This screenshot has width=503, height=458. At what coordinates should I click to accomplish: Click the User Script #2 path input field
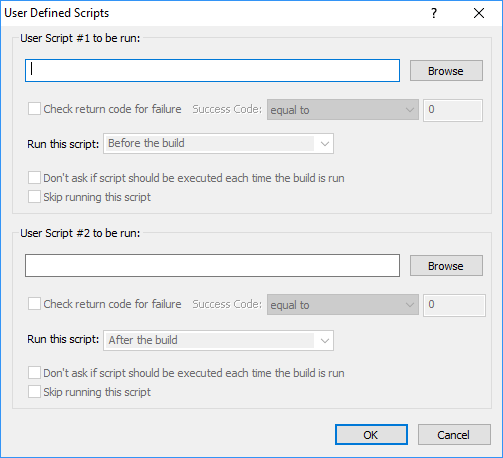(x=212, y=266)
